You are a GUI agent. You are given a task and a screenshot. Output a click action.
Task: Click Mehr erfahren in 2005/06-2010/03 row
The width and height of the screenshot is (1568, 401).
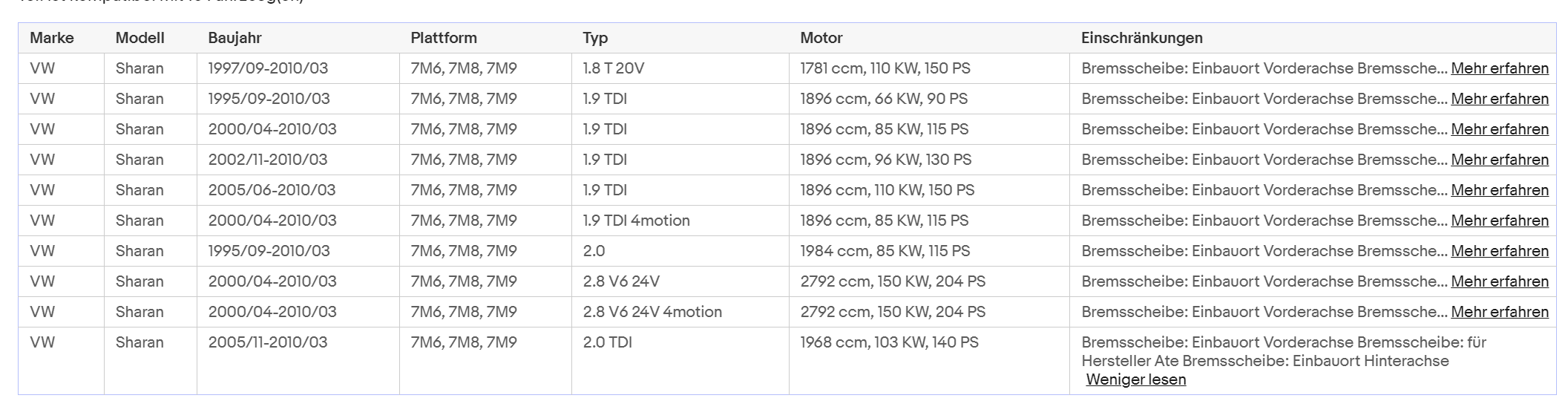1500,190
